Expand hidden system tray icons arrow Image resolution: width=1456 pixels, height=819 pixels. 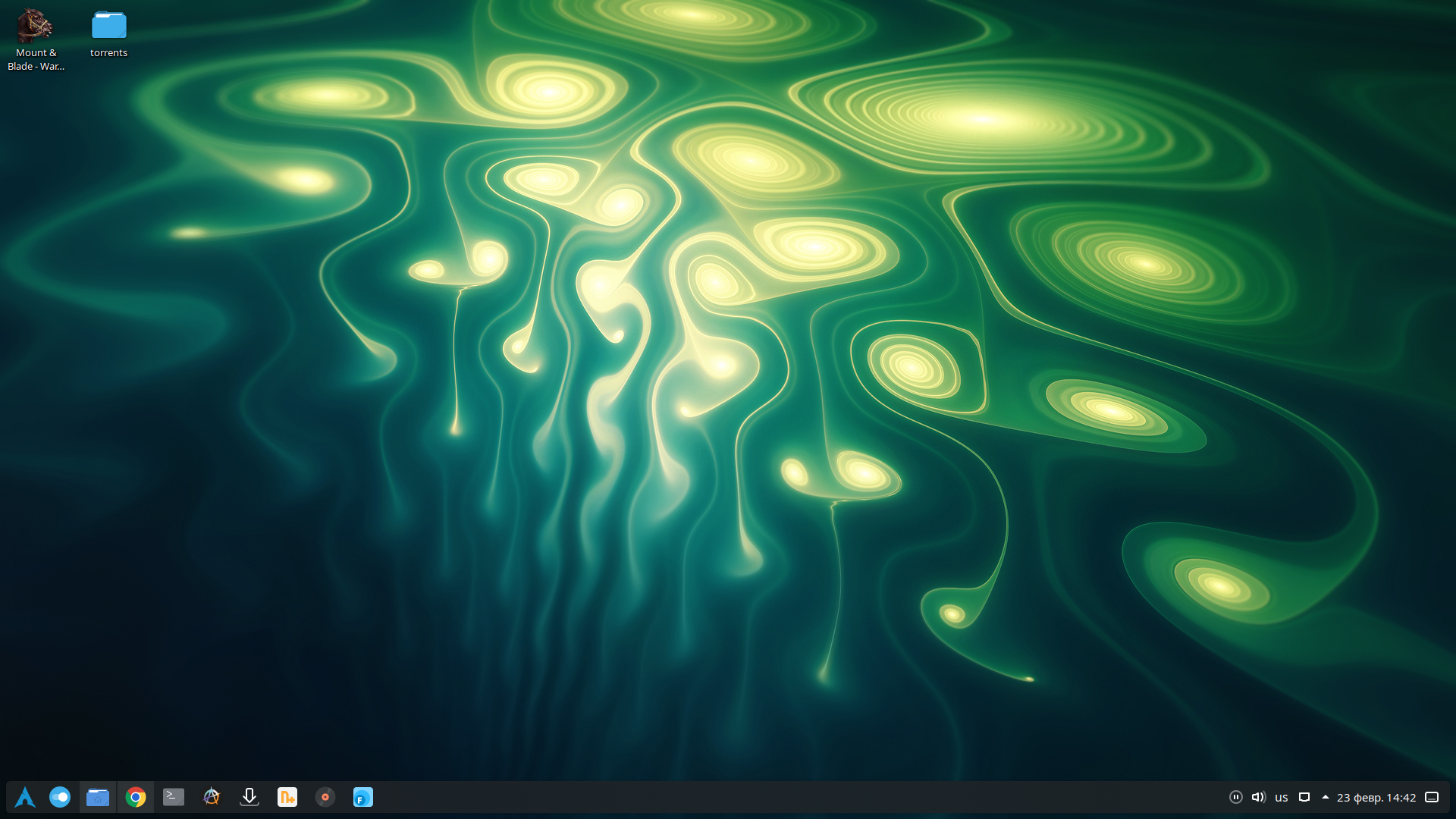1326,797
